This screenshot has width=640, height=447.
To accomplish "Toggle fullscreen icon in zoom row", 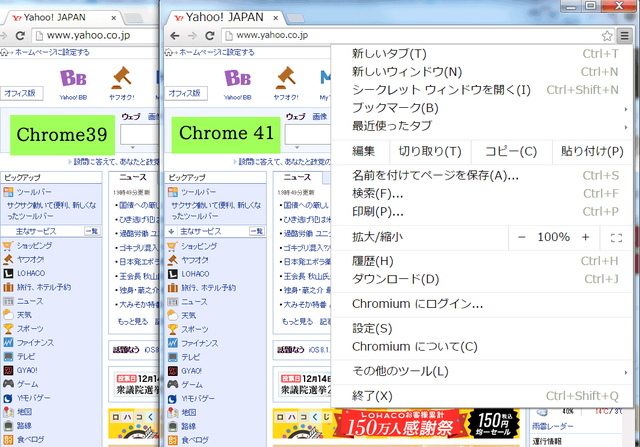I will (x=616, y=238).
